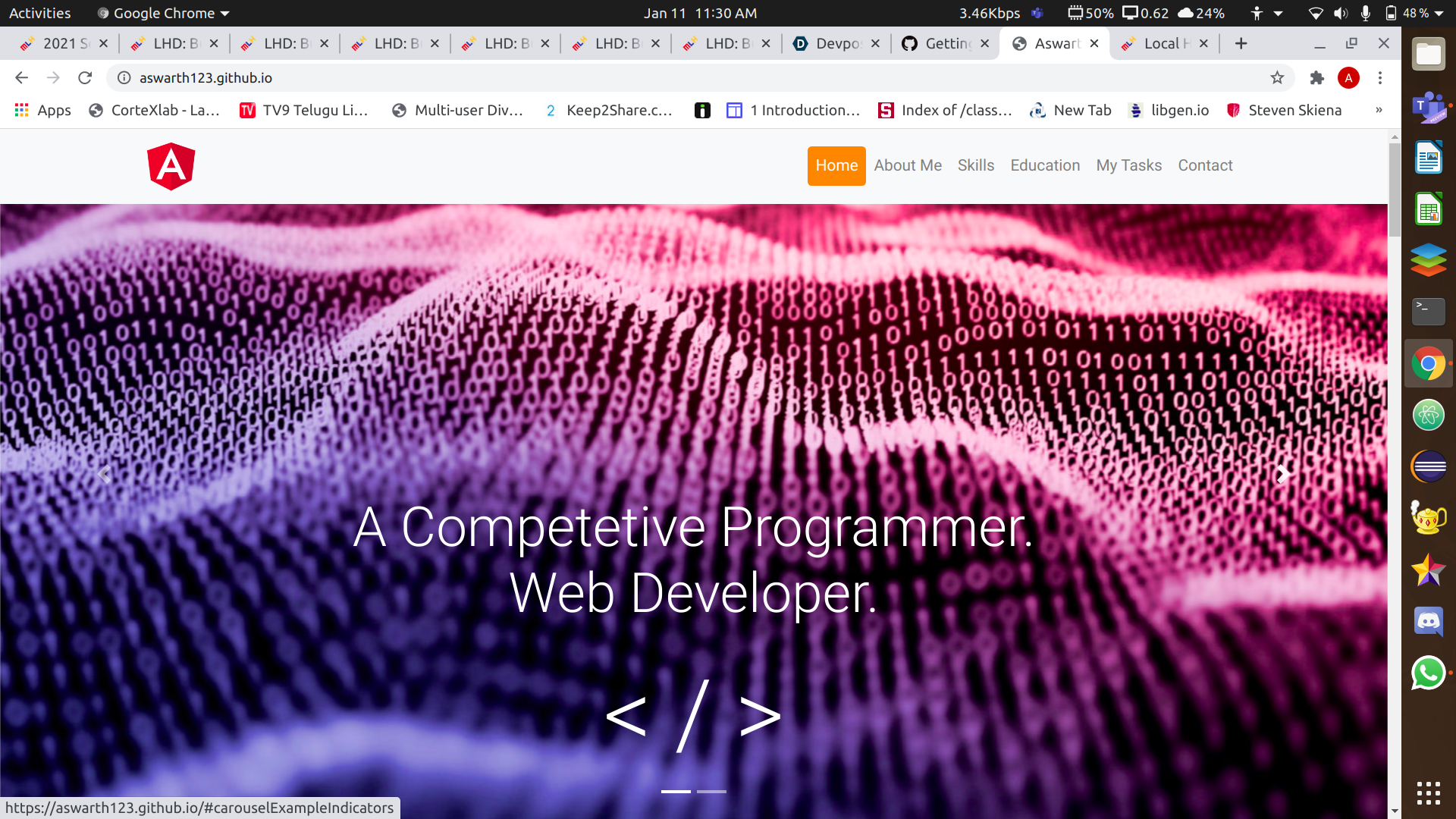Open Discord from the dock

1428,621
